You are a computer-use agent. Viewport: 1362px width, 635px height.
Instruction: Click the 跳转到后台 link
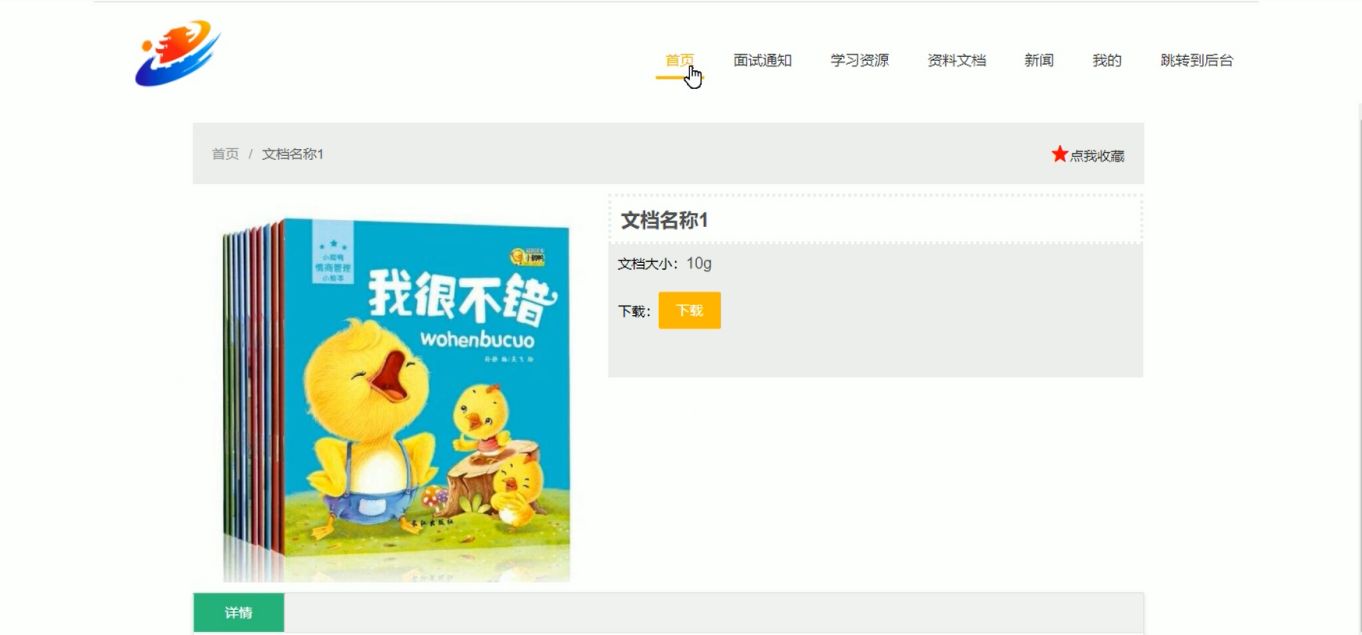[x=1197, y=60]
